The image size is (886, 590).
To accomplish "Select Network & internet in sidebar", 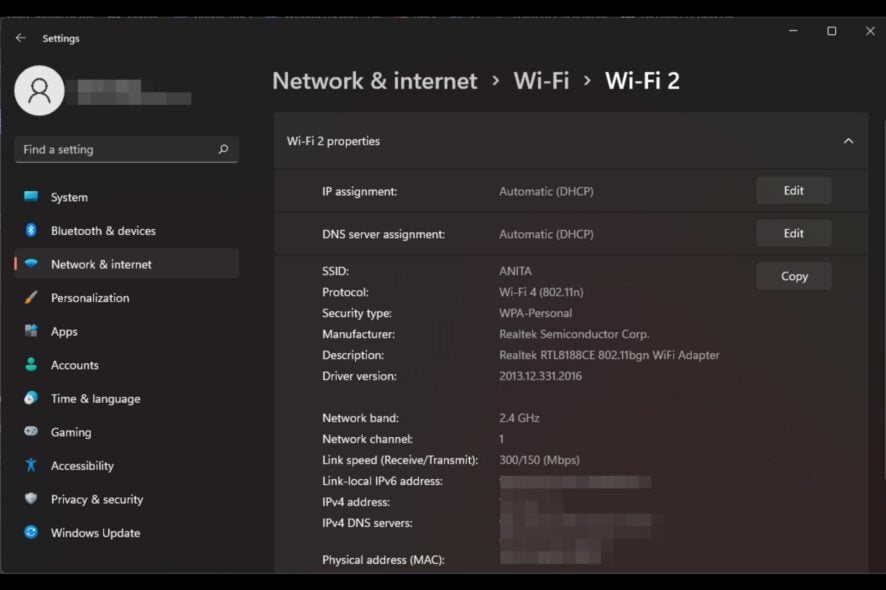I will pyautogui.click(x=127, y=264).
